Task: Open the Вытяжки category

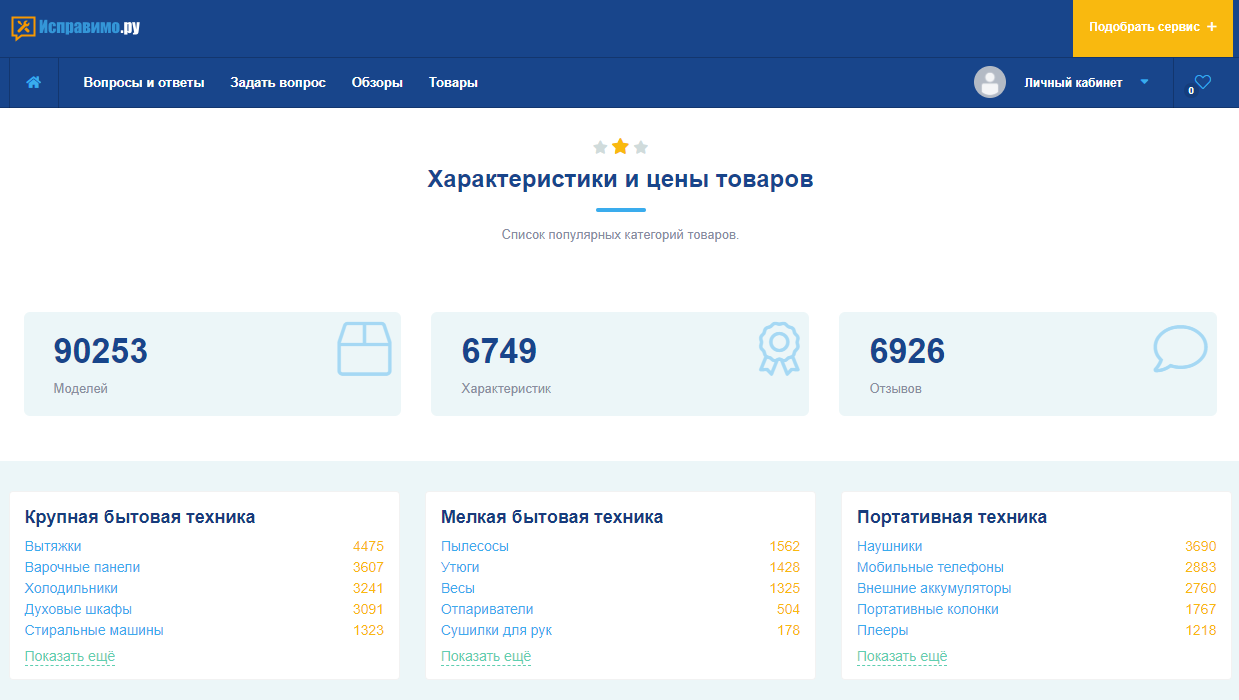Action: pos(53,546)
